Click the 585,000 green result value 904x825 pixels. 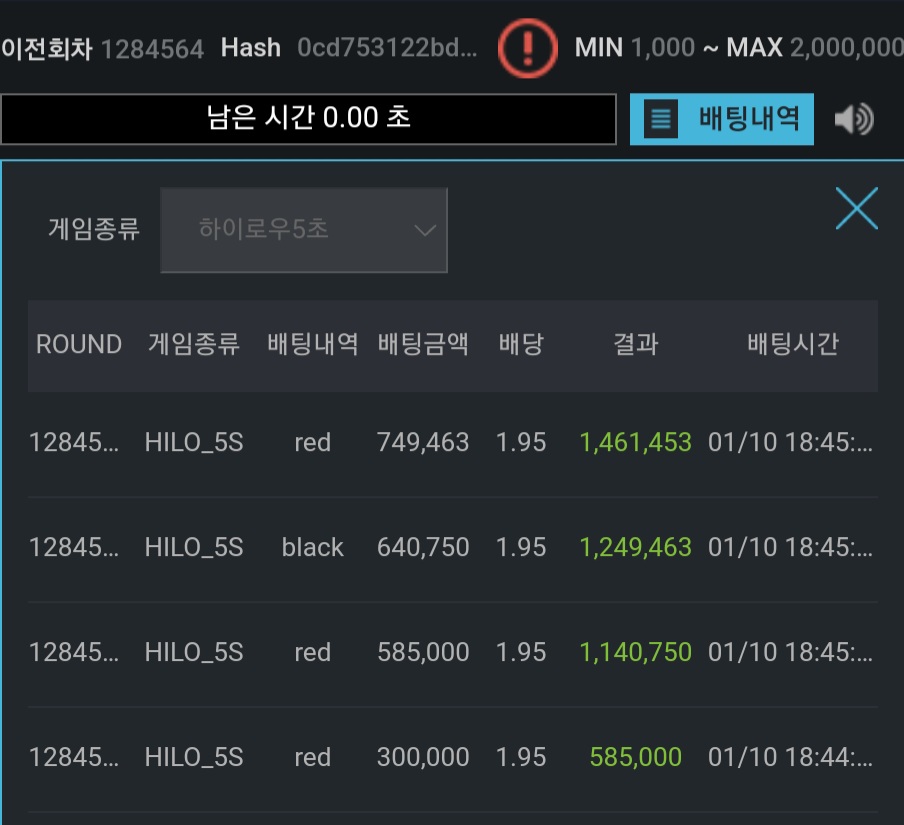635,757
